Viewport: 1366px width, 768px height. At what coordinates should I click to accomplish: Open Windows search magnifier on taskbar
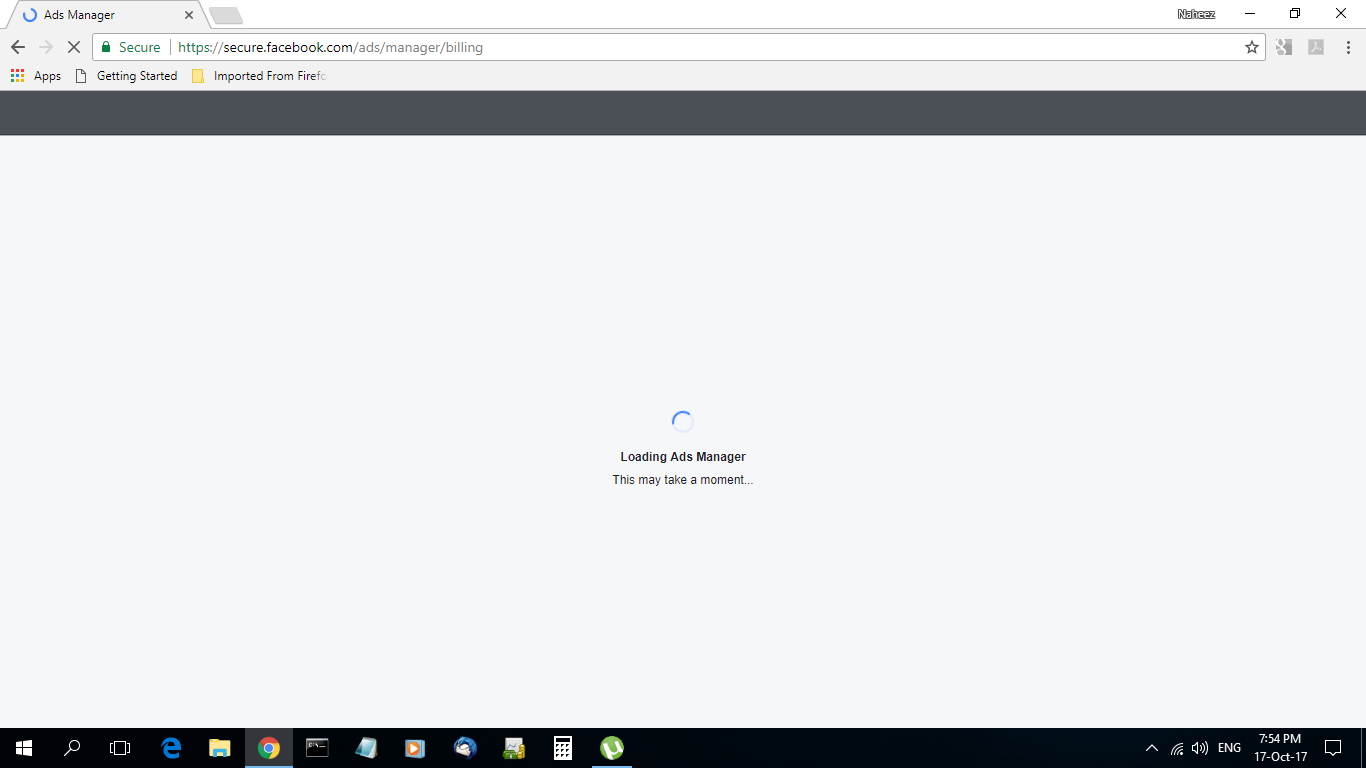[x=72, y=748]
